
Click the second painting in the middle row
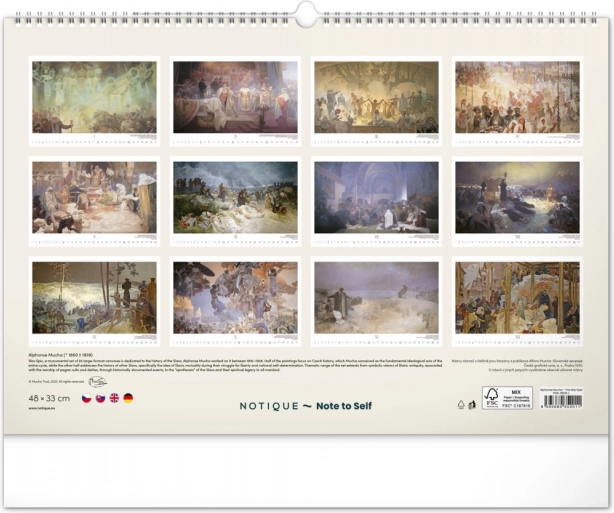coord(235,197)
